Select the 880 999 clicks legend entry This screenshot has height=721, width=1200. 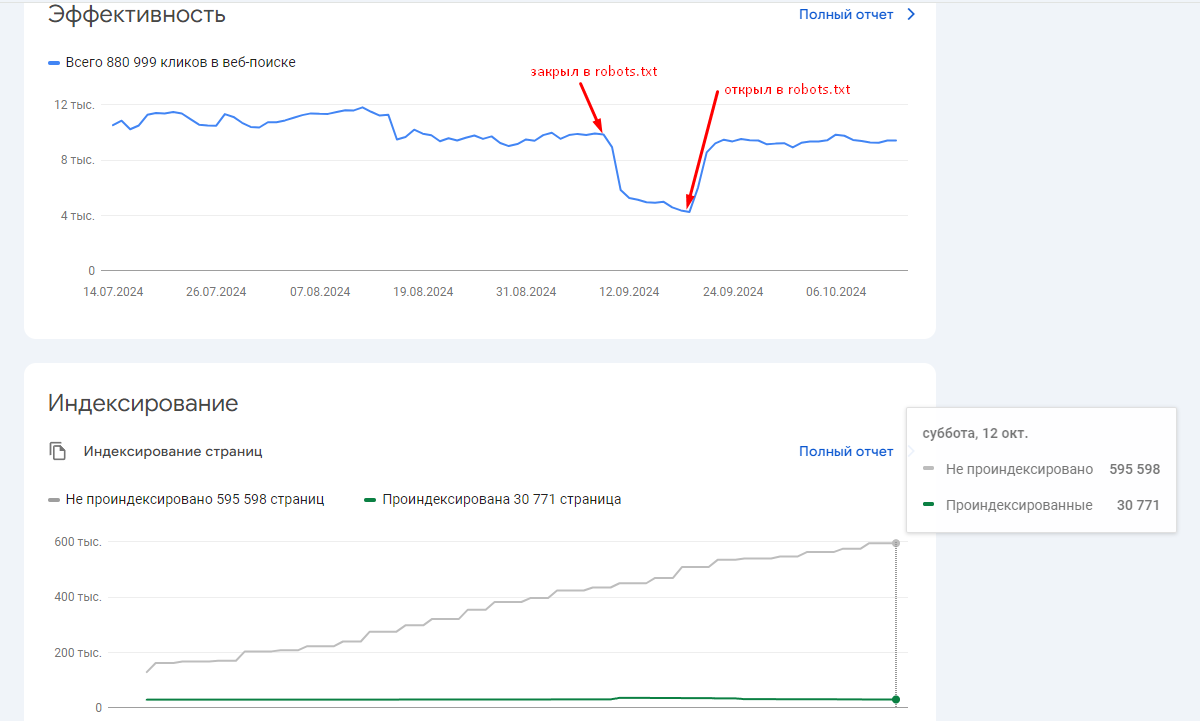172,63
